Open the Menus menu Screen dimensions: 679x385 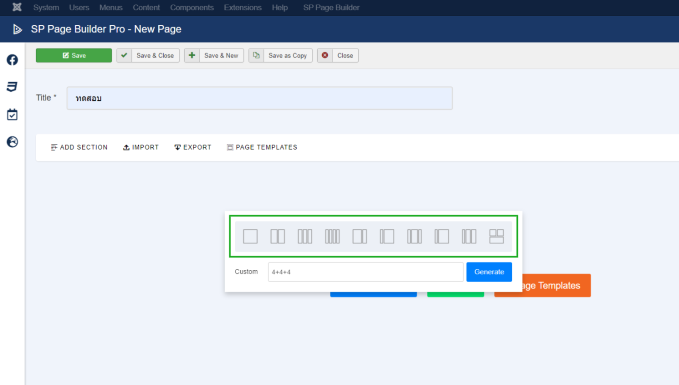click(111, 7)
